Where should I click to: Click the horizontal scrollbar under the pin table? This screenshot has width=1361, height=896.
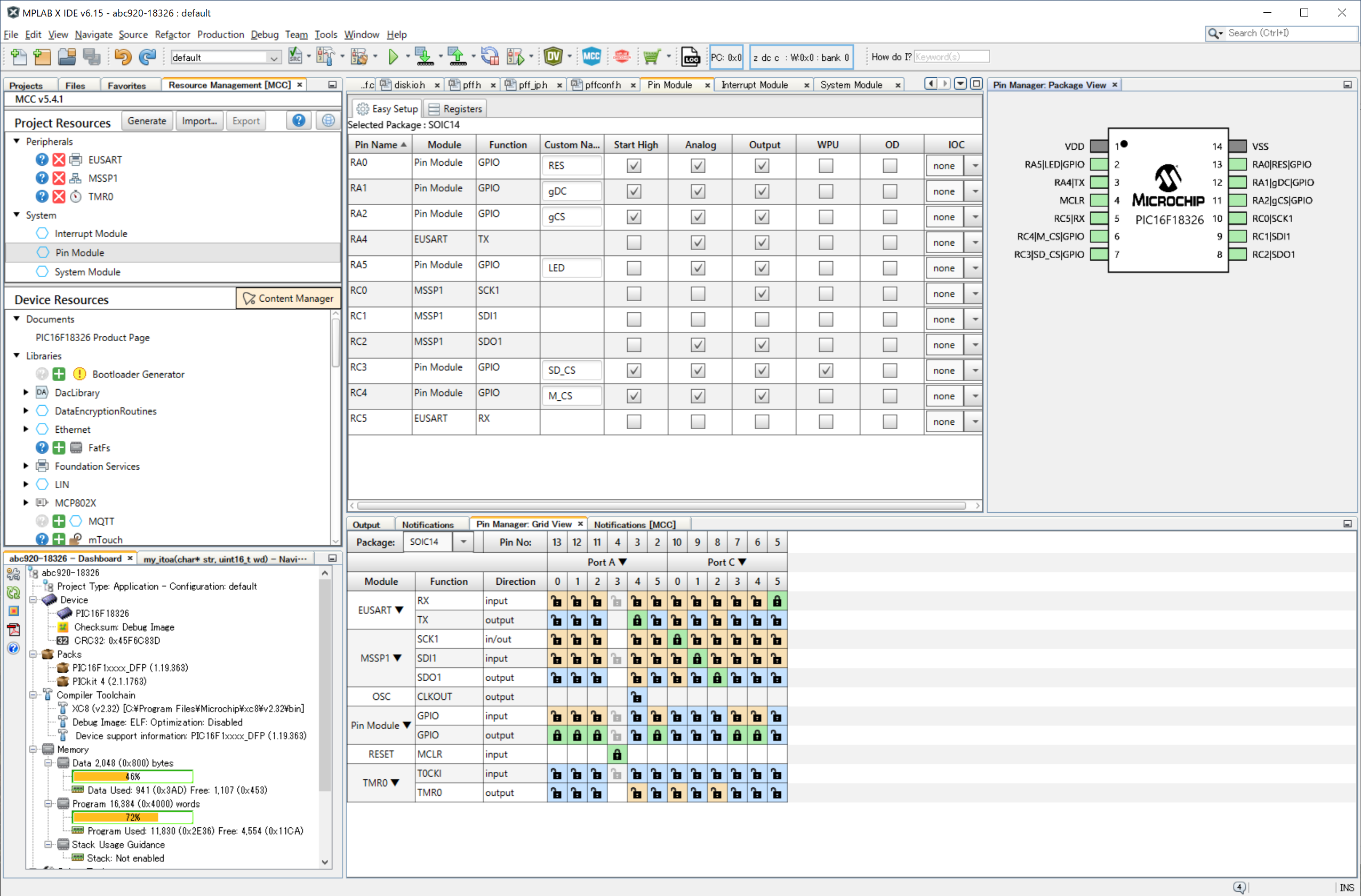(661, 506)
